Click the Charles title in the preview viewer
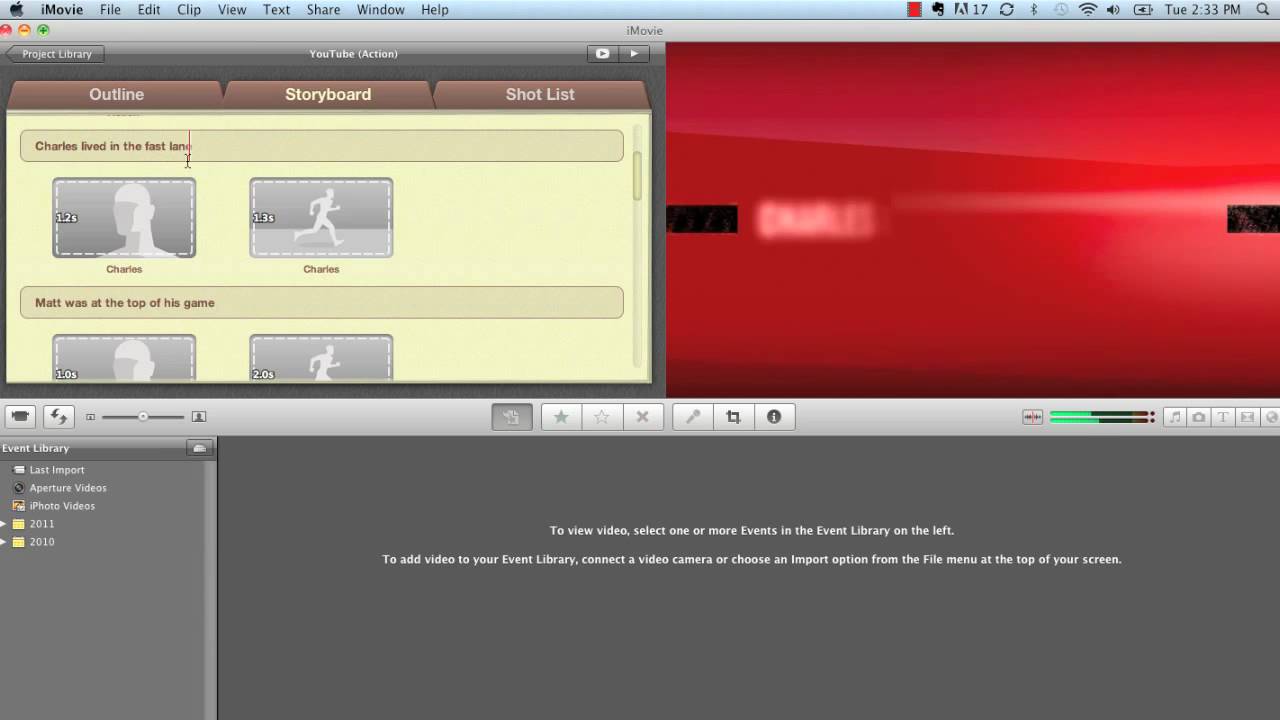 click(x=816, y=219)
